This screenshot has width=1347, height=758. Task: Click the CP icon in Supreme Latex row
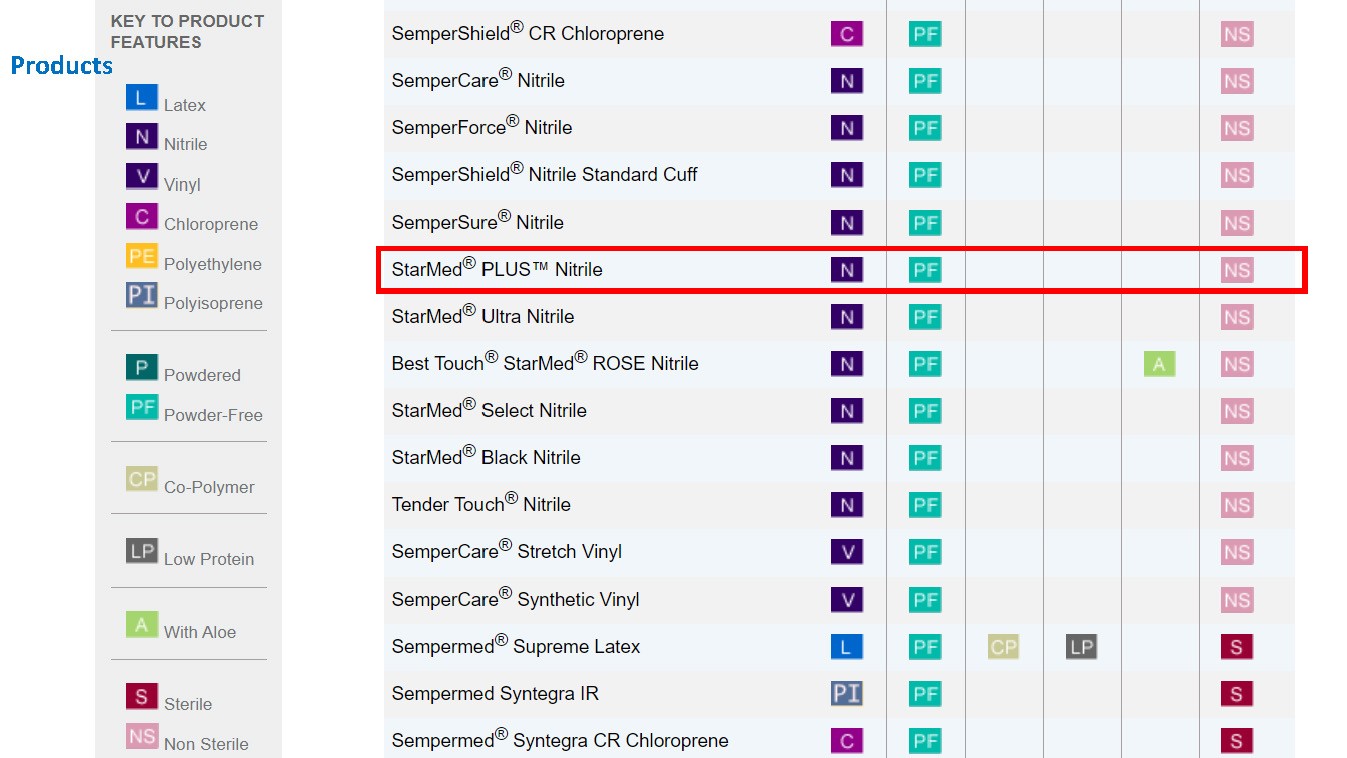(1003, 647)
